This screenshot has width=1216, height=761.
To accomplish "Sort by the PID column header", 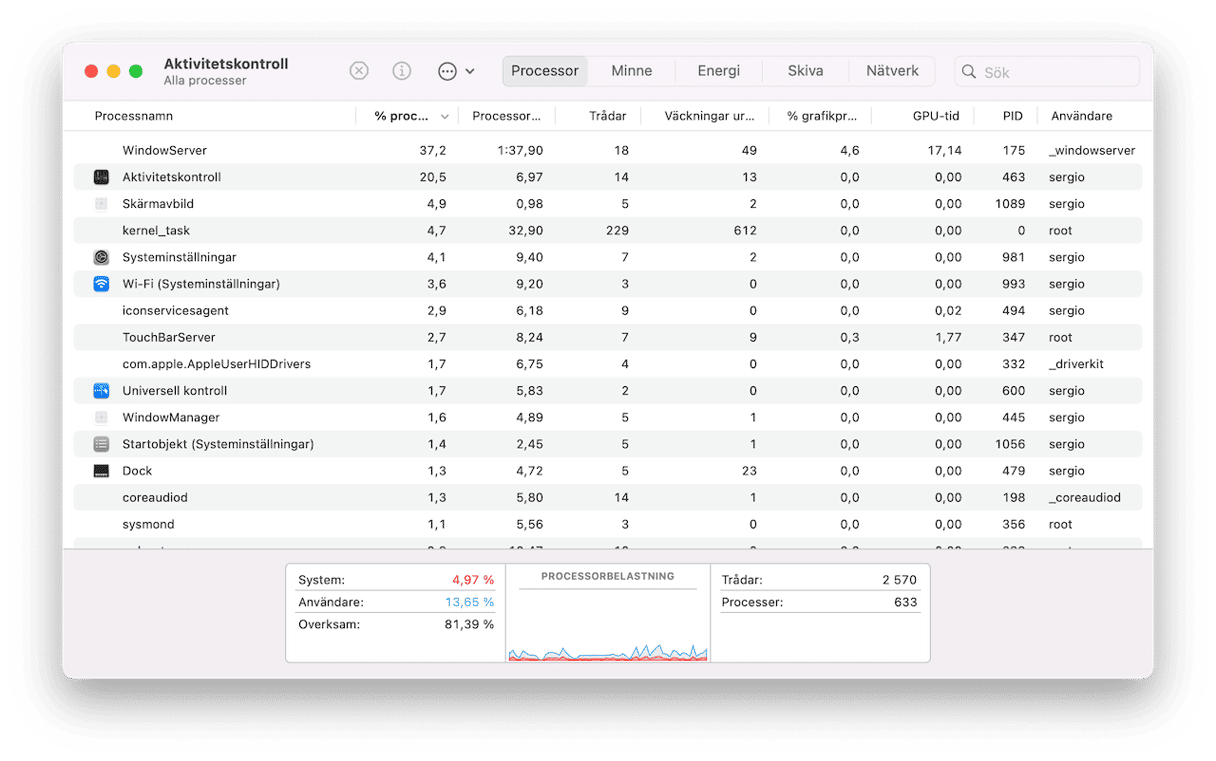I will [x=1013, y=116].
